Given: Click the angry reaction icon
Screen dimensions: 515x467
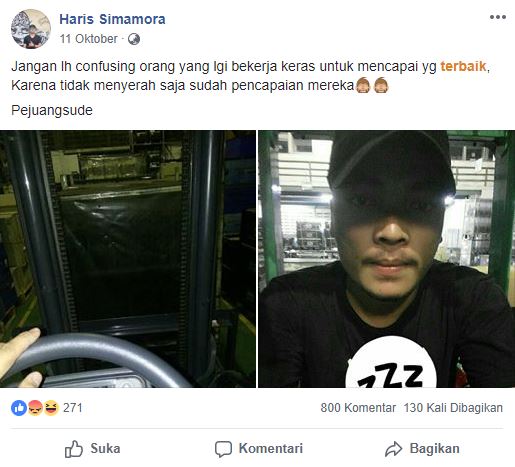Looking at the screenshot, I should [35, 408].
